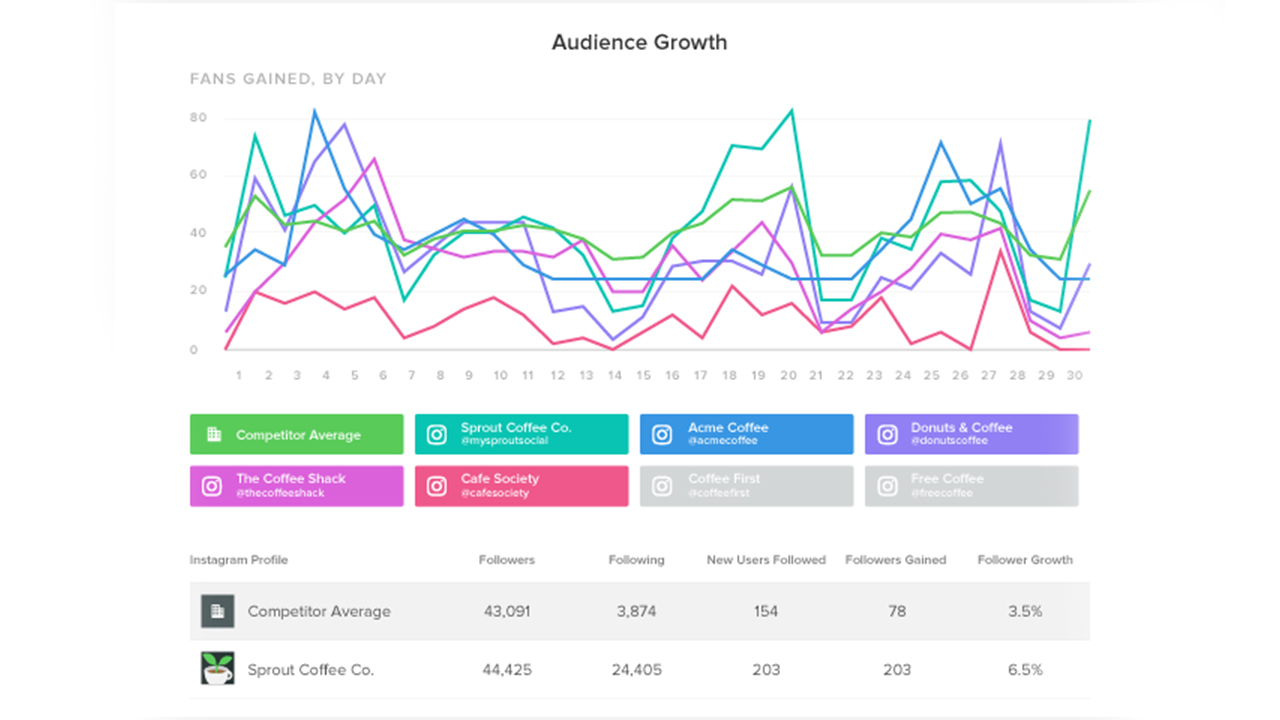Click the 40 label on the y-axis

[x=198, y=233]
